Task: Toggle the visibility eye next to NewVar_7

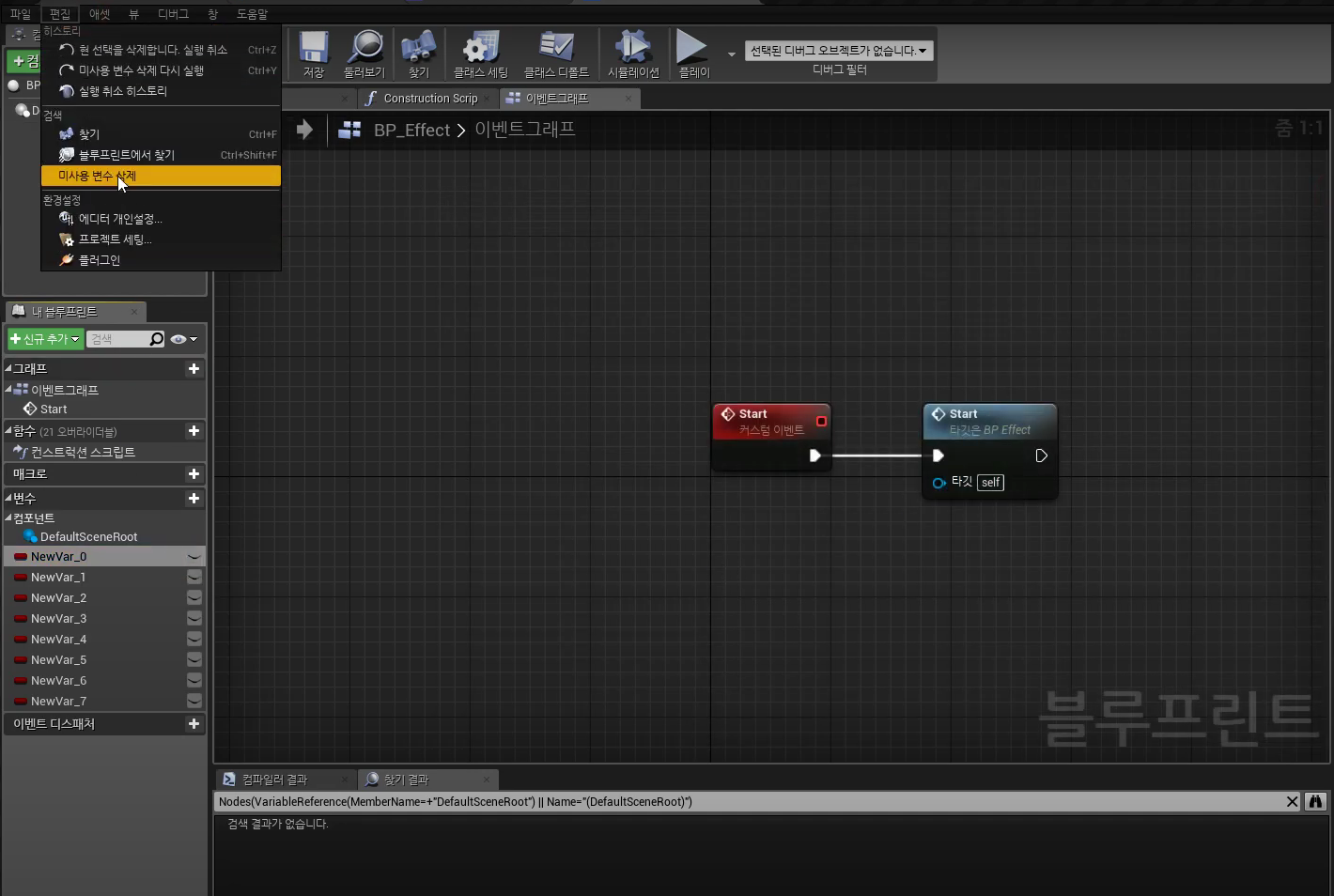Action: point(194,702)
